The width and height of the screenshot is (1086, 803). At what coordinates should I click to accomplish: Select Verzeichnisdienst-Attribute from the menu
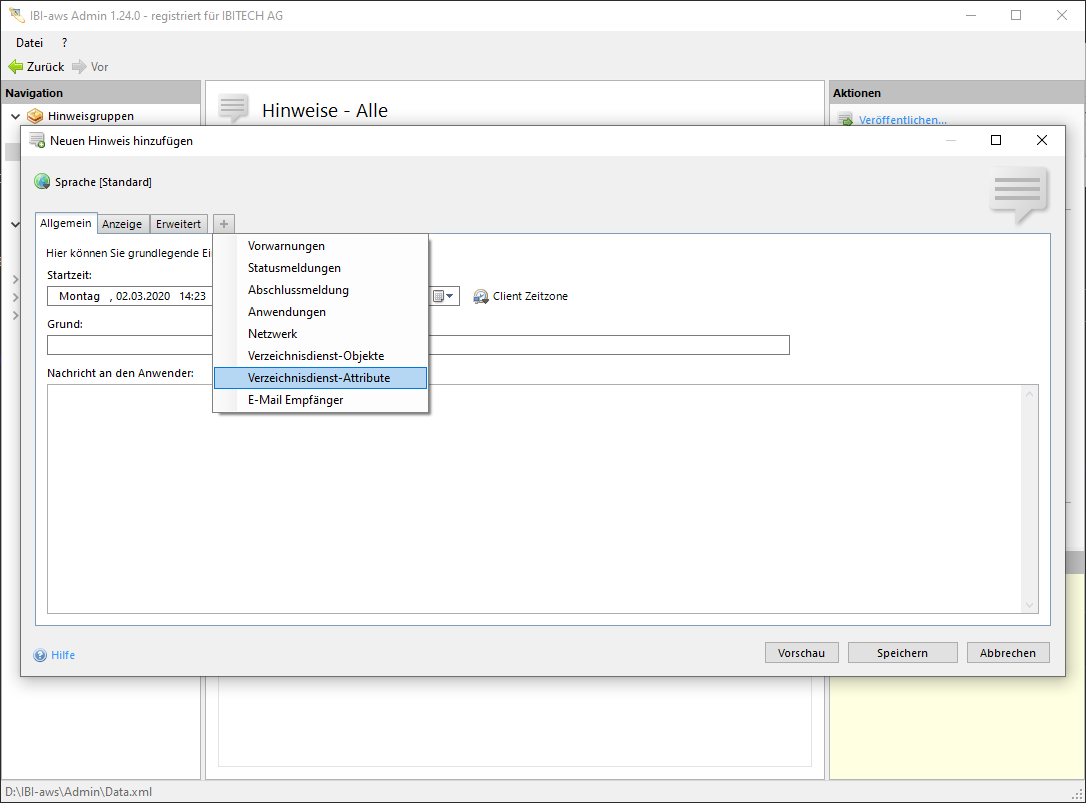pos(319,378)
